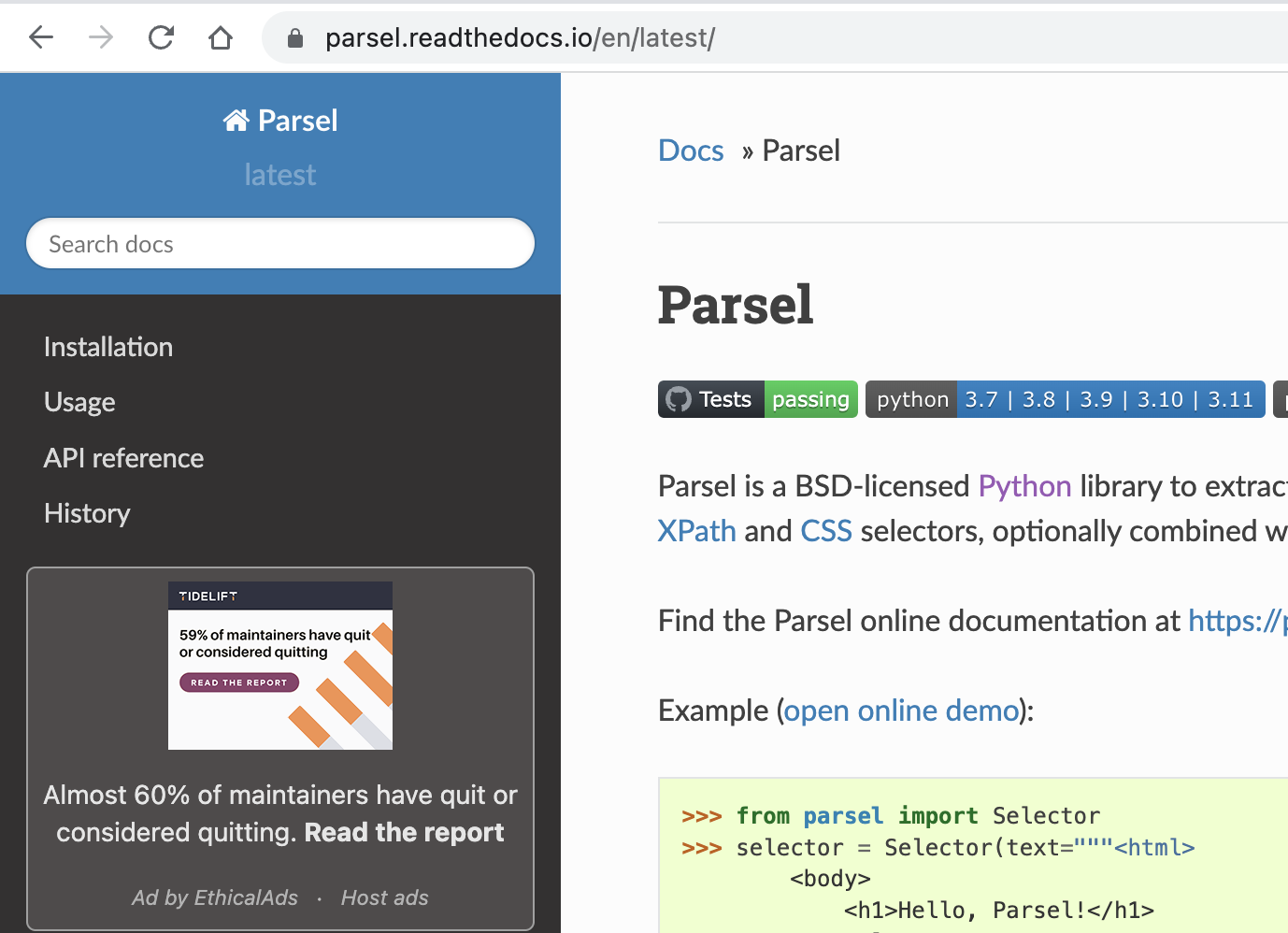Click the 'latest' version text in sidebar

click(280, 175)
